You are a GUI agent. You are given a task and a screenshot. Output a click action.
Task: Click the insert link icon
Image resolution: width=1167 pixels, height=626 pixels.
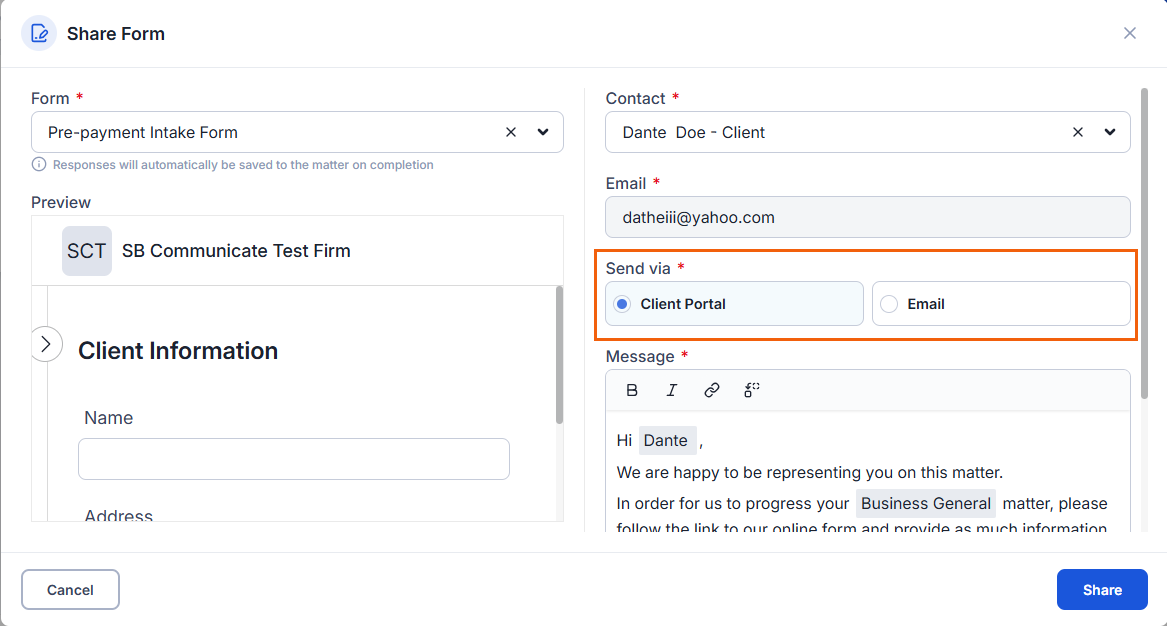712,391
